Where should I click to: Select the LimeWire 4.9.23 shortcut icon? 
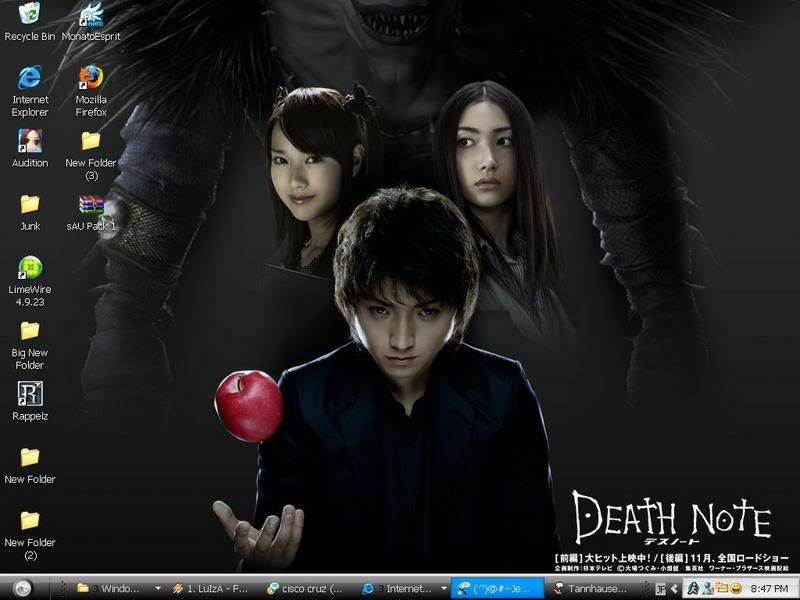coord(30,282)
